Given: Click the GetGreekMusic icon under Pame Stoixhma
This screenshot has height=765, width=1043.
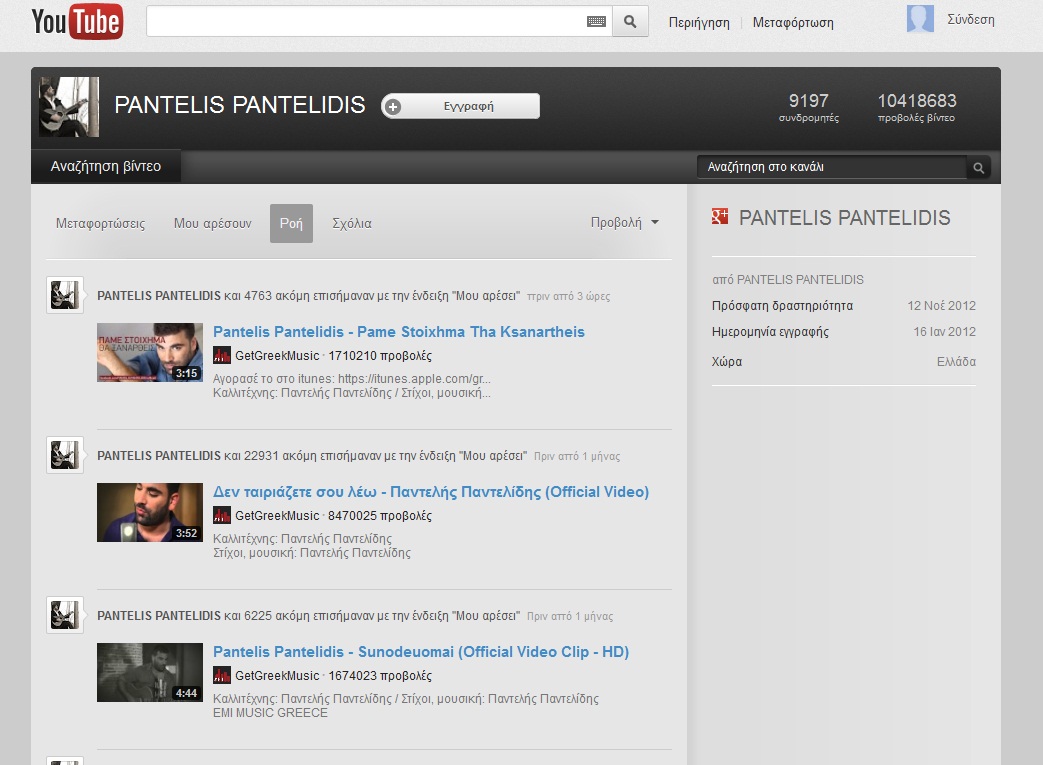Looking at the screenshot, I should [x=222, y=355].
